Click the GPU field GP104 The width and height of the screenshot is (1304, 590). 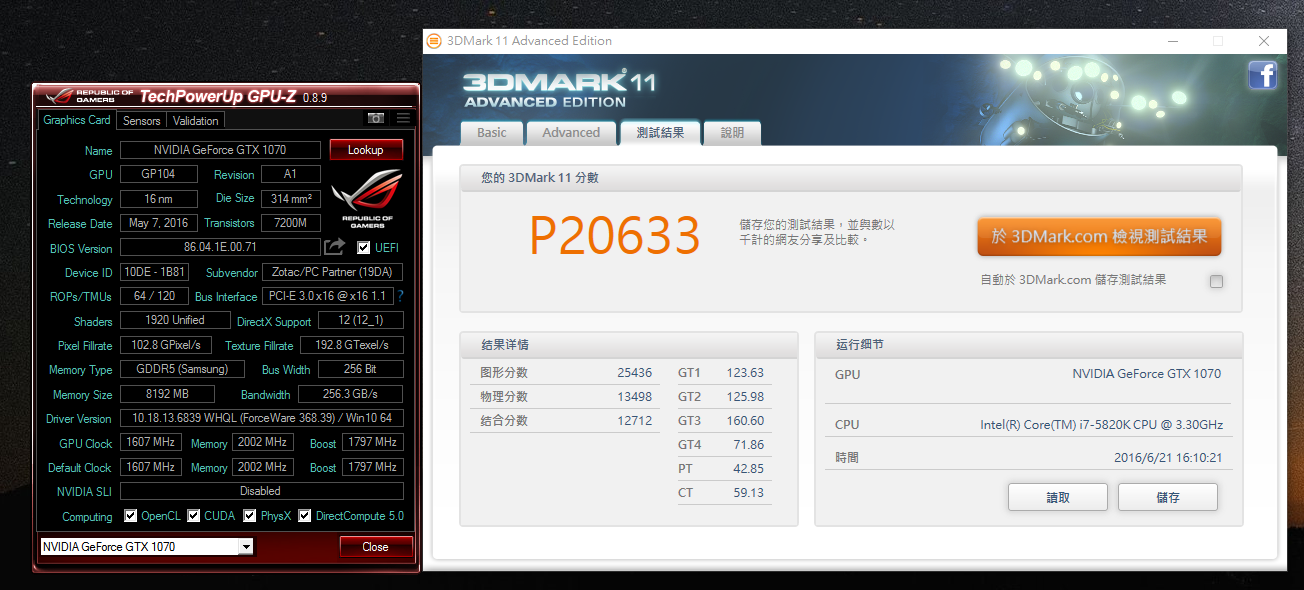pyautogui.click(x=158, y=174)
